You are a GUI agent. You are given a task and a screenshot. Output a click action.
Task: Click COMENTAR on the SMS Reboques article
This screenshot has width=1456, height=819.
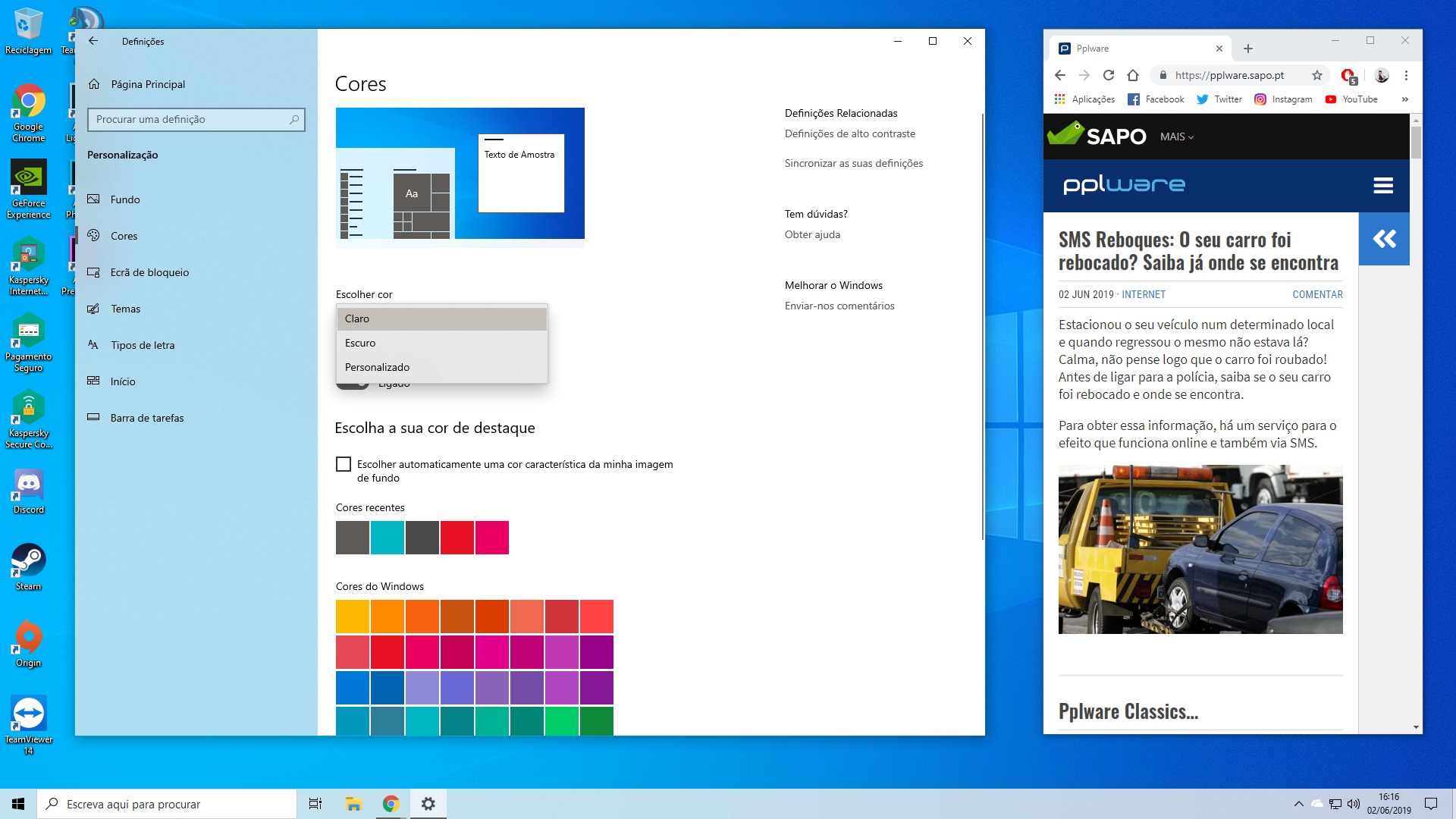pyautogui.click(x=1317, y=294)
